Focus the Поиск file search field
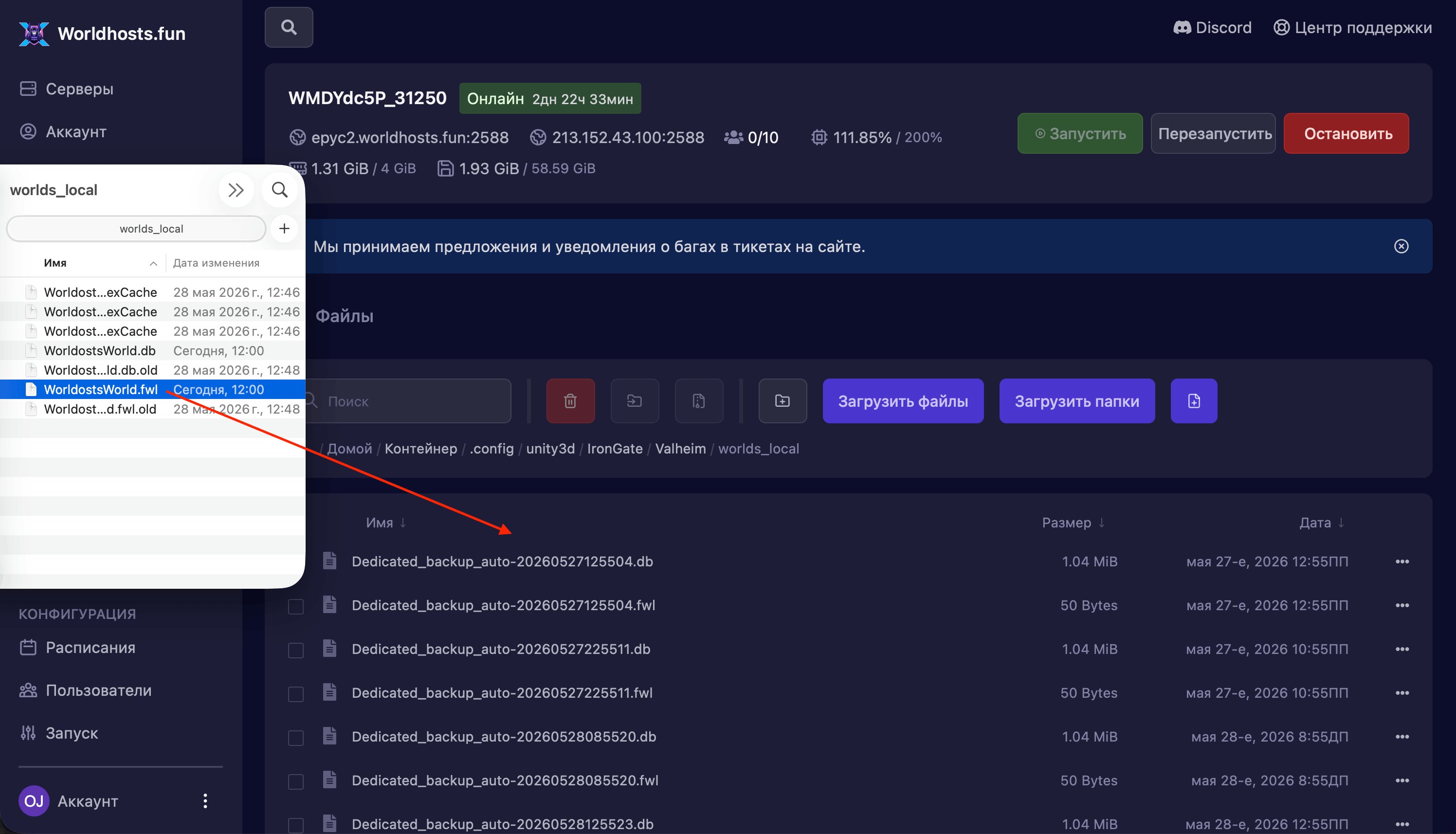Screen dimensions: 1456x834 click(408, 401)
